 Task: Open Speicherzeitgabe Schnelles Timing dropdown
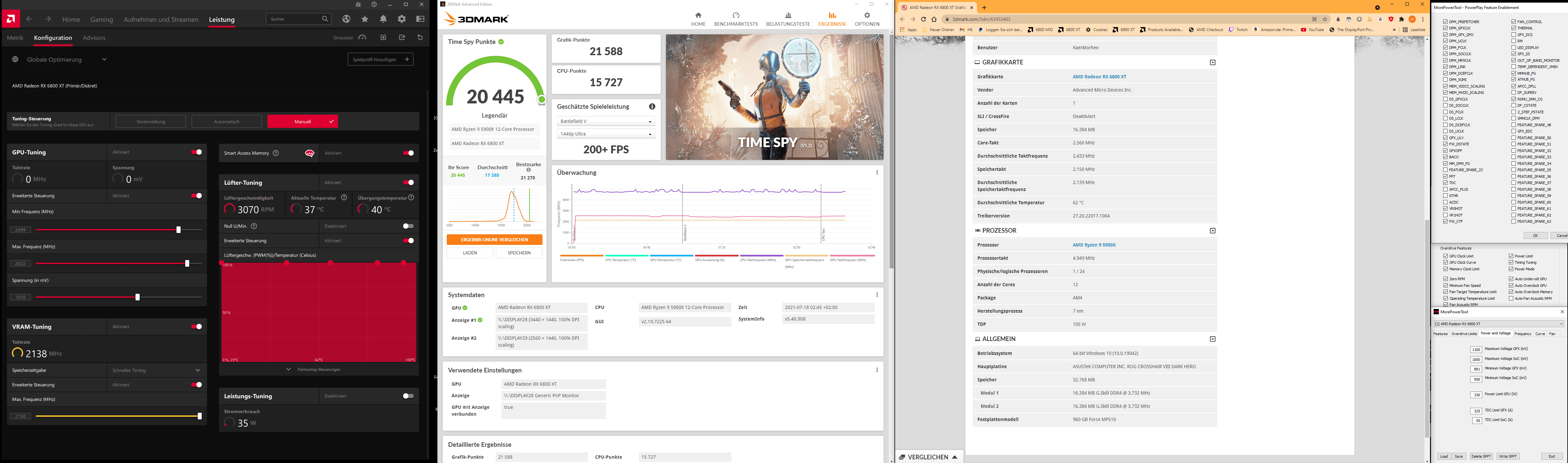(x=157, y=370)
